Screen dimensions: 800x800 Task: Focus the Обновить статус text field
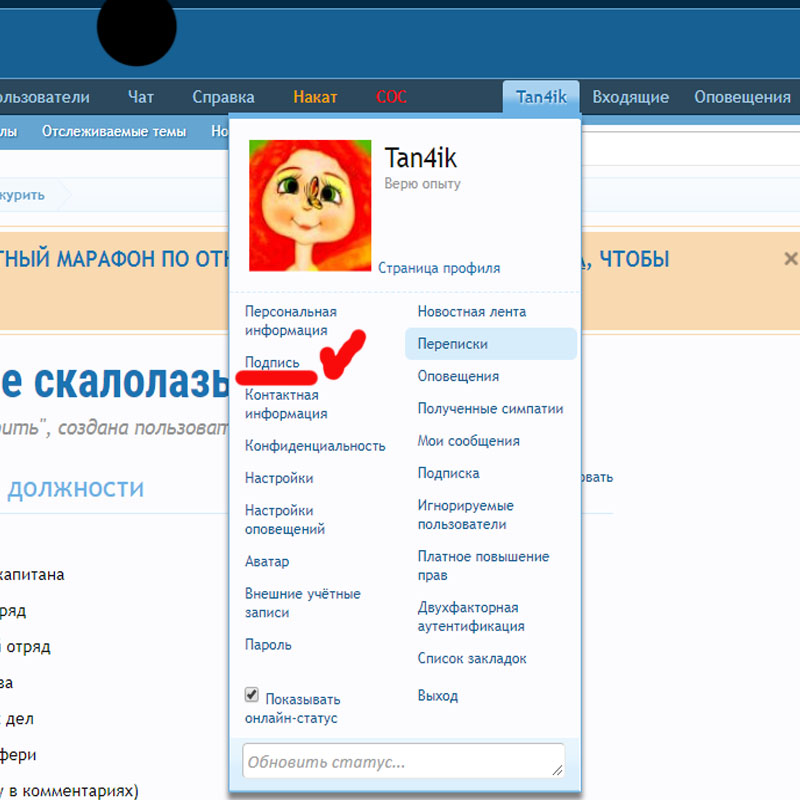404,761
